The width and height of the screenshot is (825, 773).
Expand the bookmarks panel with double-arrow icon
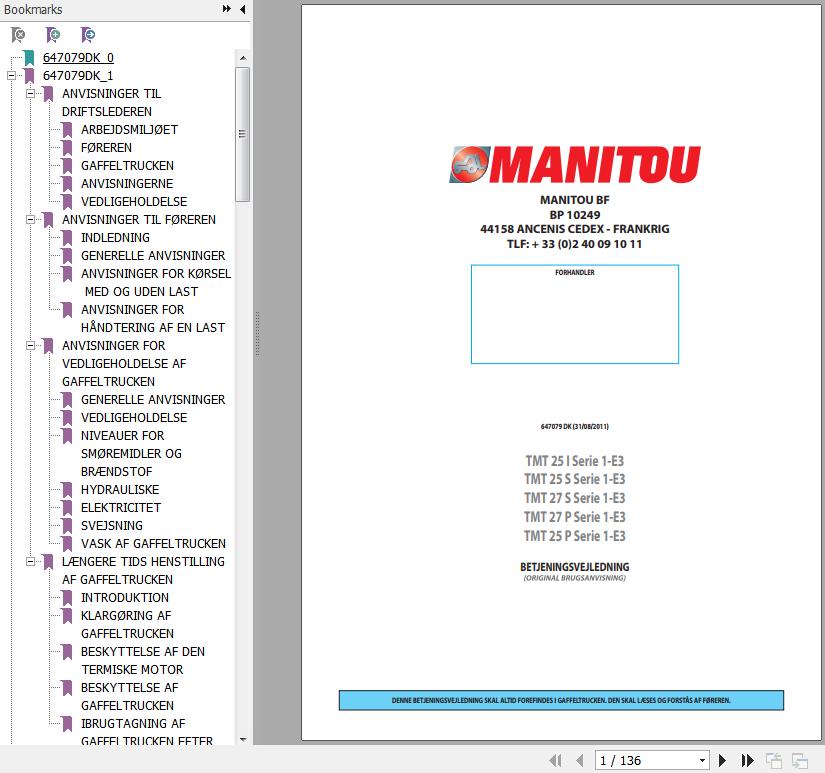click(227, 9)
